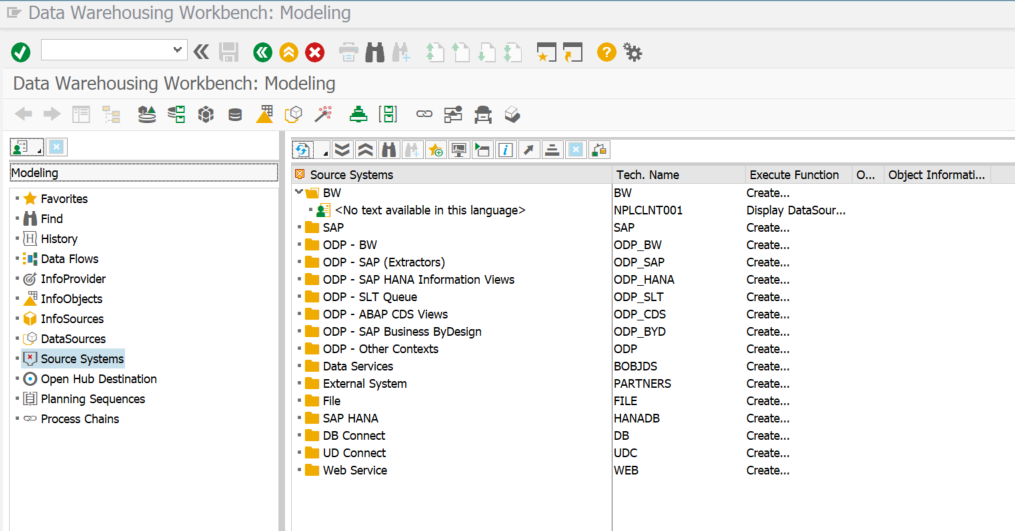This screenshot has width=1015, height=531.
Task: Select InfoProvider in the Modeling navigation
Action: (73, 279)
